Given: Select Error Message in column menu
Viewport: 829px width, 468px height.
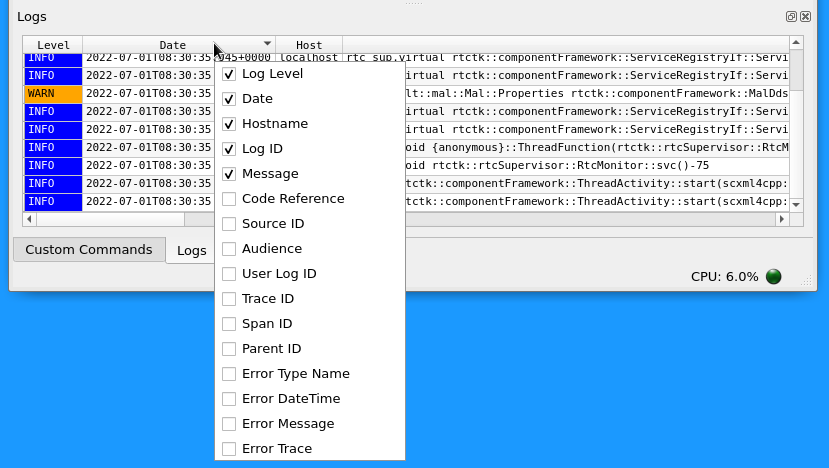Looking at the screenshot, I should 288,424.
